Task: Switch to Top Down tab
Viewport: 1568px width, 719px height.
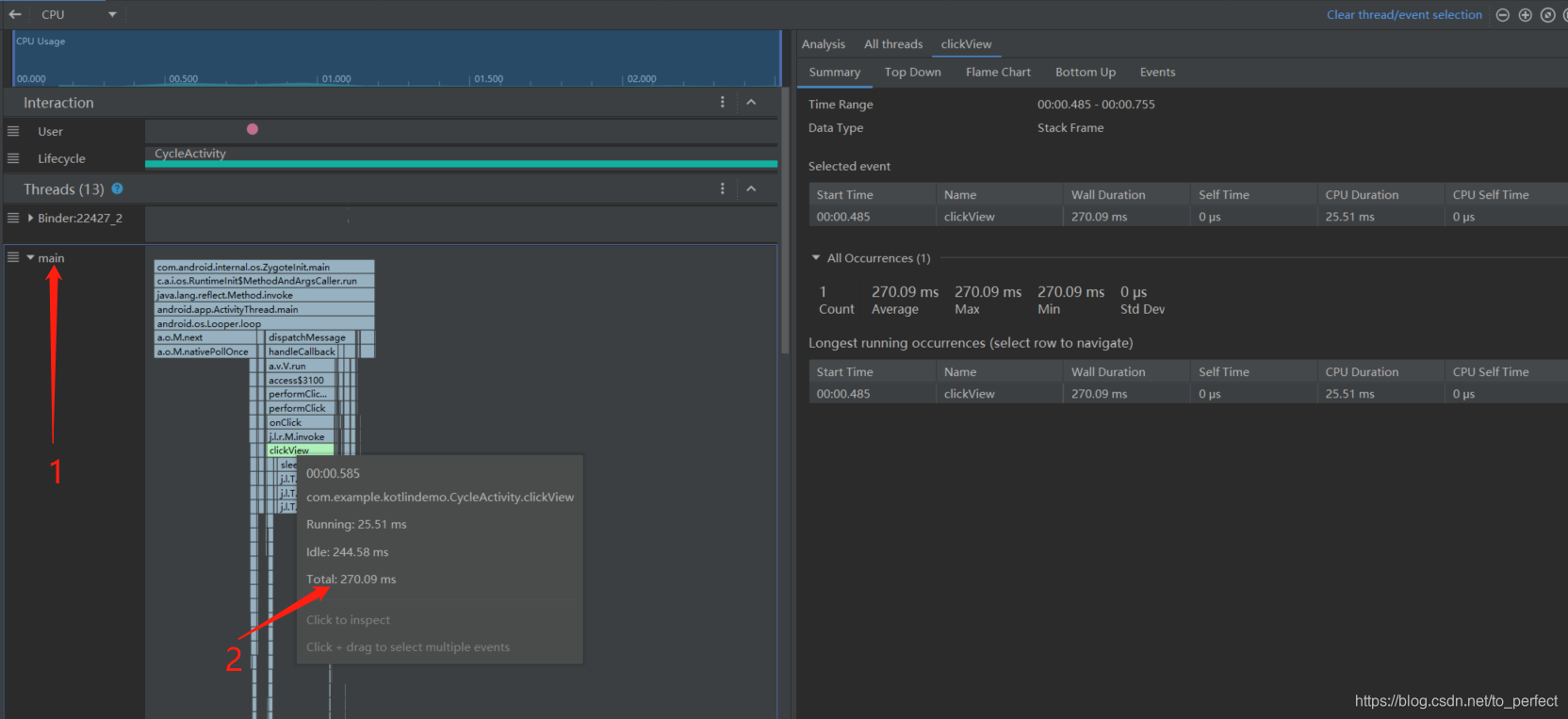Action: (x=912, y=73)
